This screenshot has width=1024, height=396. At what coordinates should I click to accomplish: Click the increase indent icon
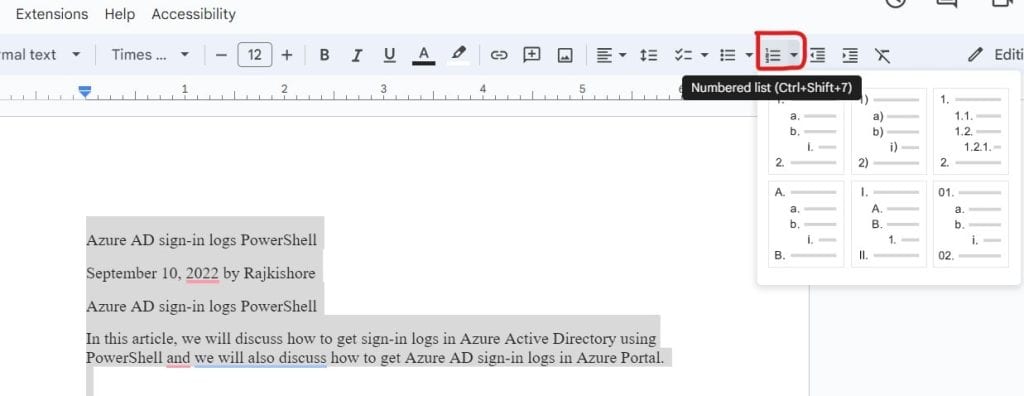(850, 56)
